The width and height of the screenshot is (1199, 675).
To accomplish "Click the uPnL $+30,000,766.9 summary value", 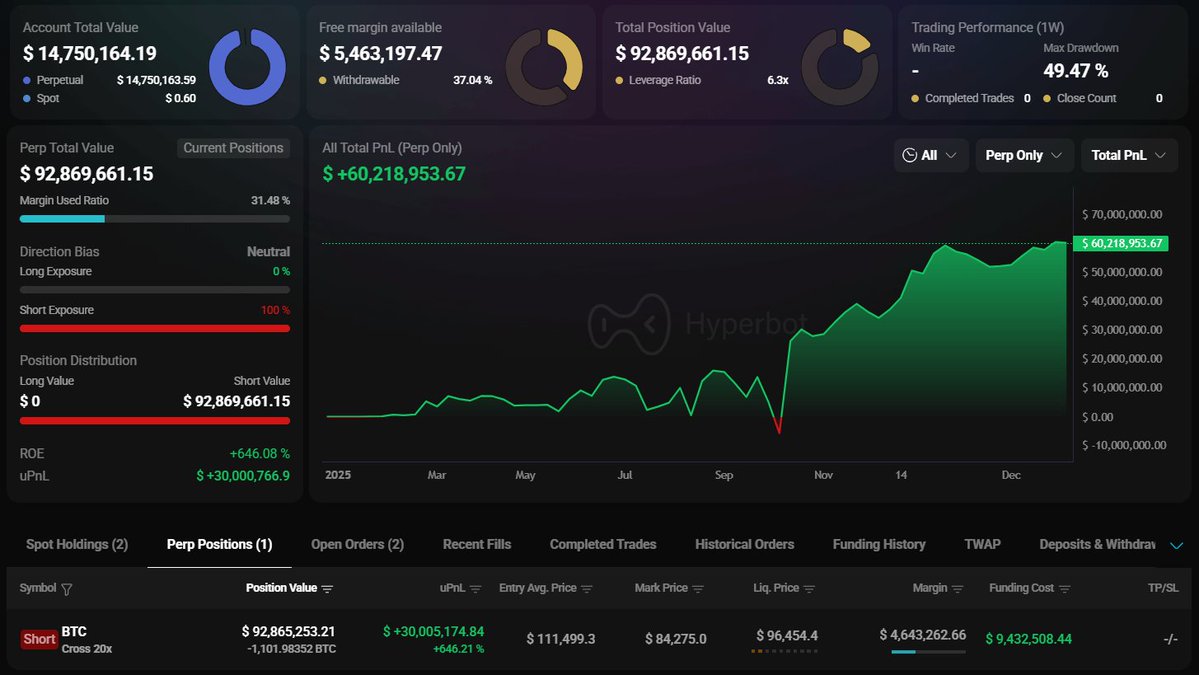I will pos(243,475).
